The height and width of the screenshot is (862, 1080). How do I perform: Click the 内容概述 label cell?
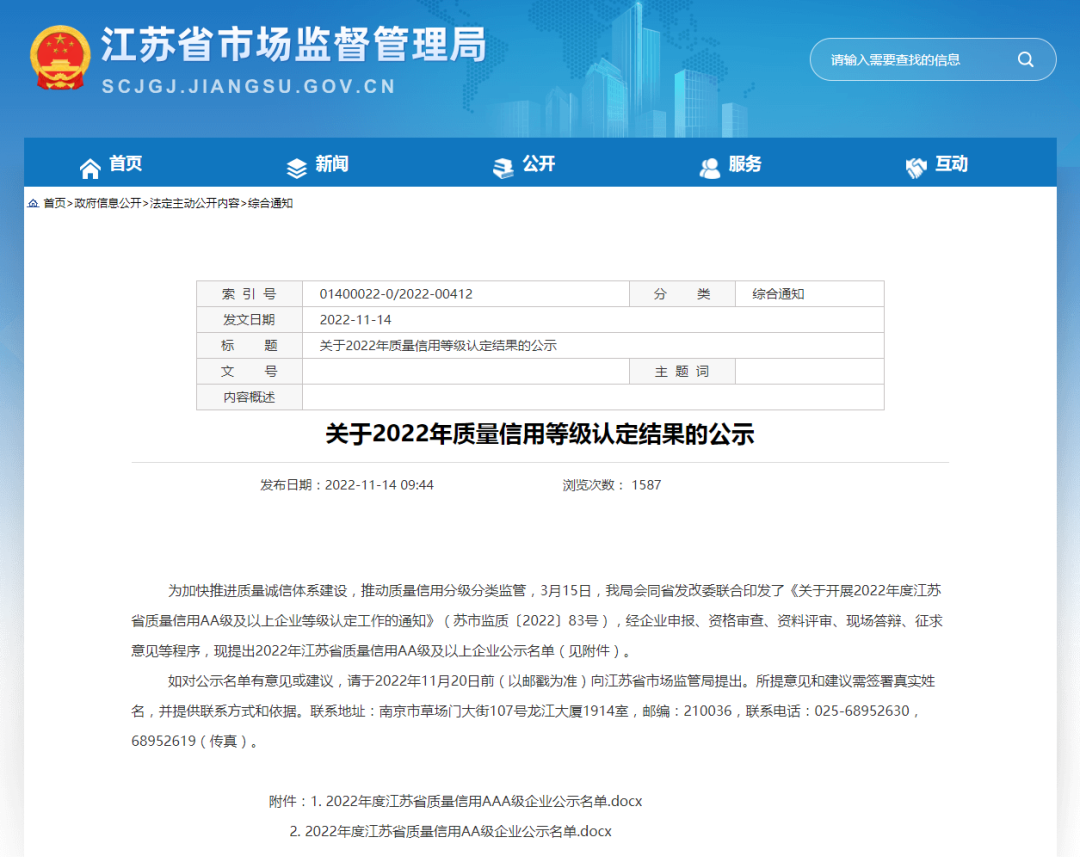(249, 398)
